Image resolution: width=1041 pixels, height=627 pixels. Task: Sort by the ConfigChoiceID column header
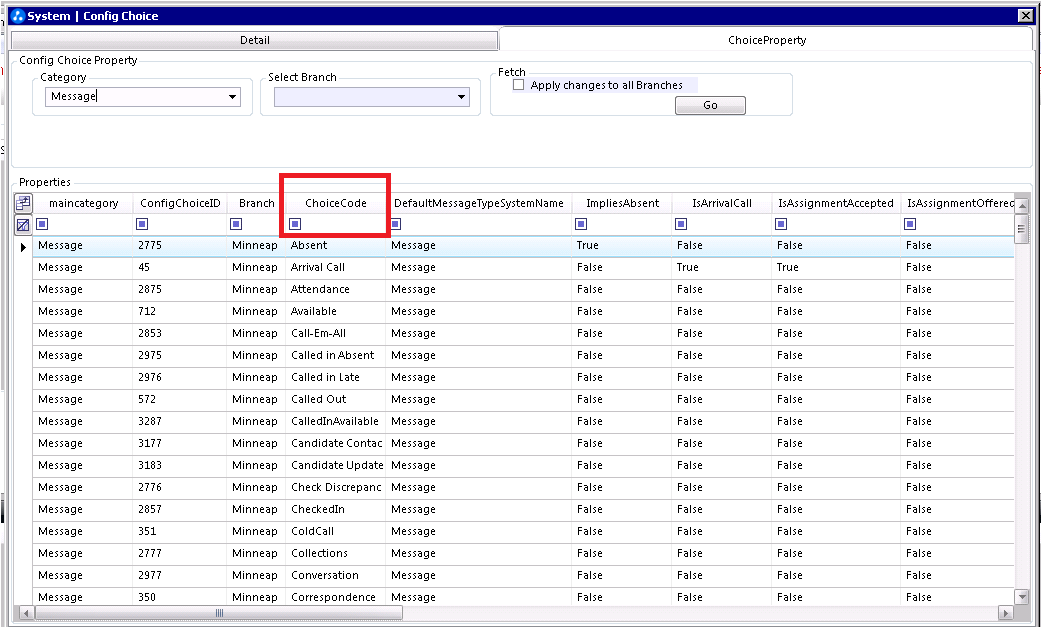[x=180, y=203]
